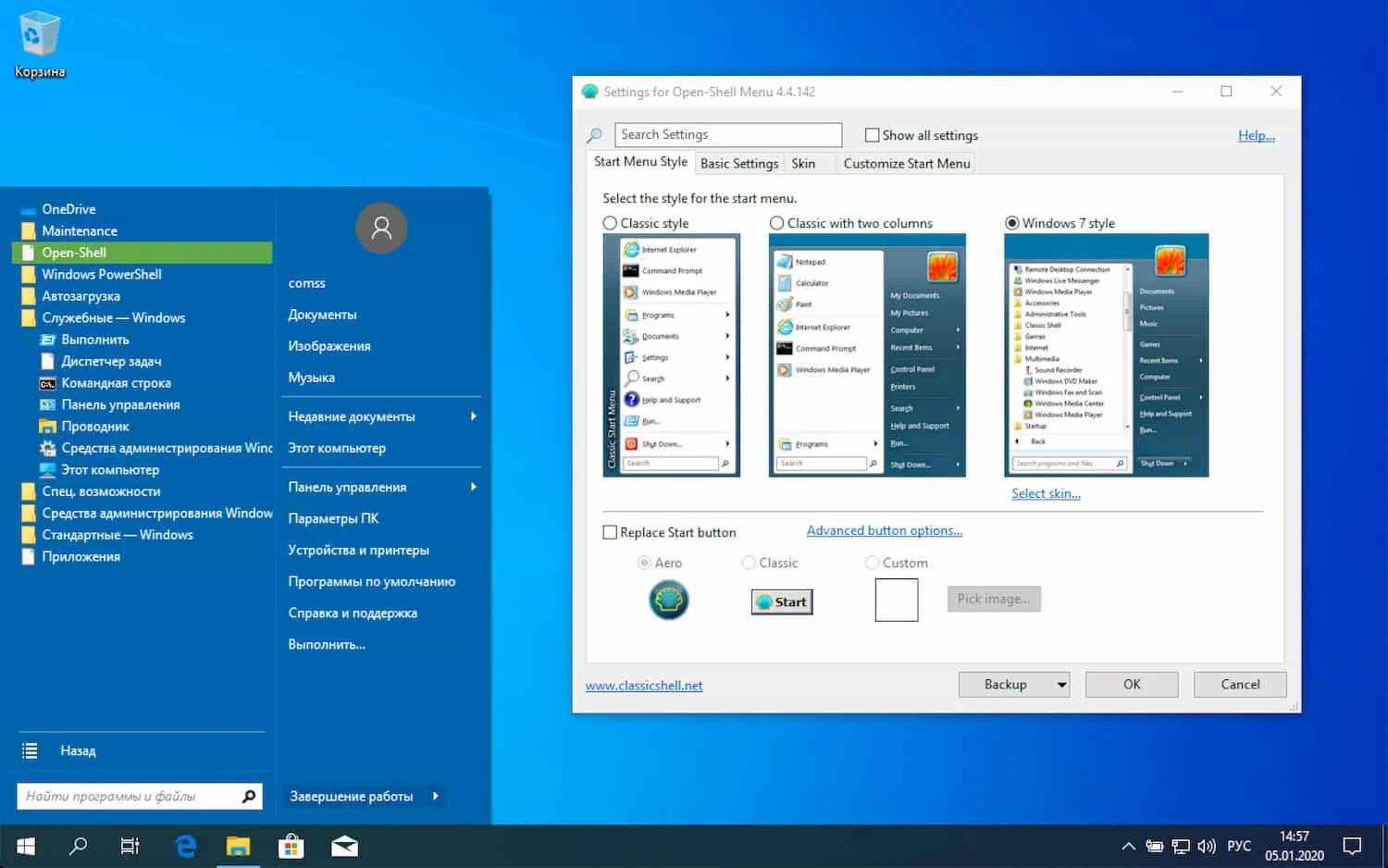The image size is (1388, 868).
Task: Switch to the Basic Settings tab
Action: coord(738,164)
